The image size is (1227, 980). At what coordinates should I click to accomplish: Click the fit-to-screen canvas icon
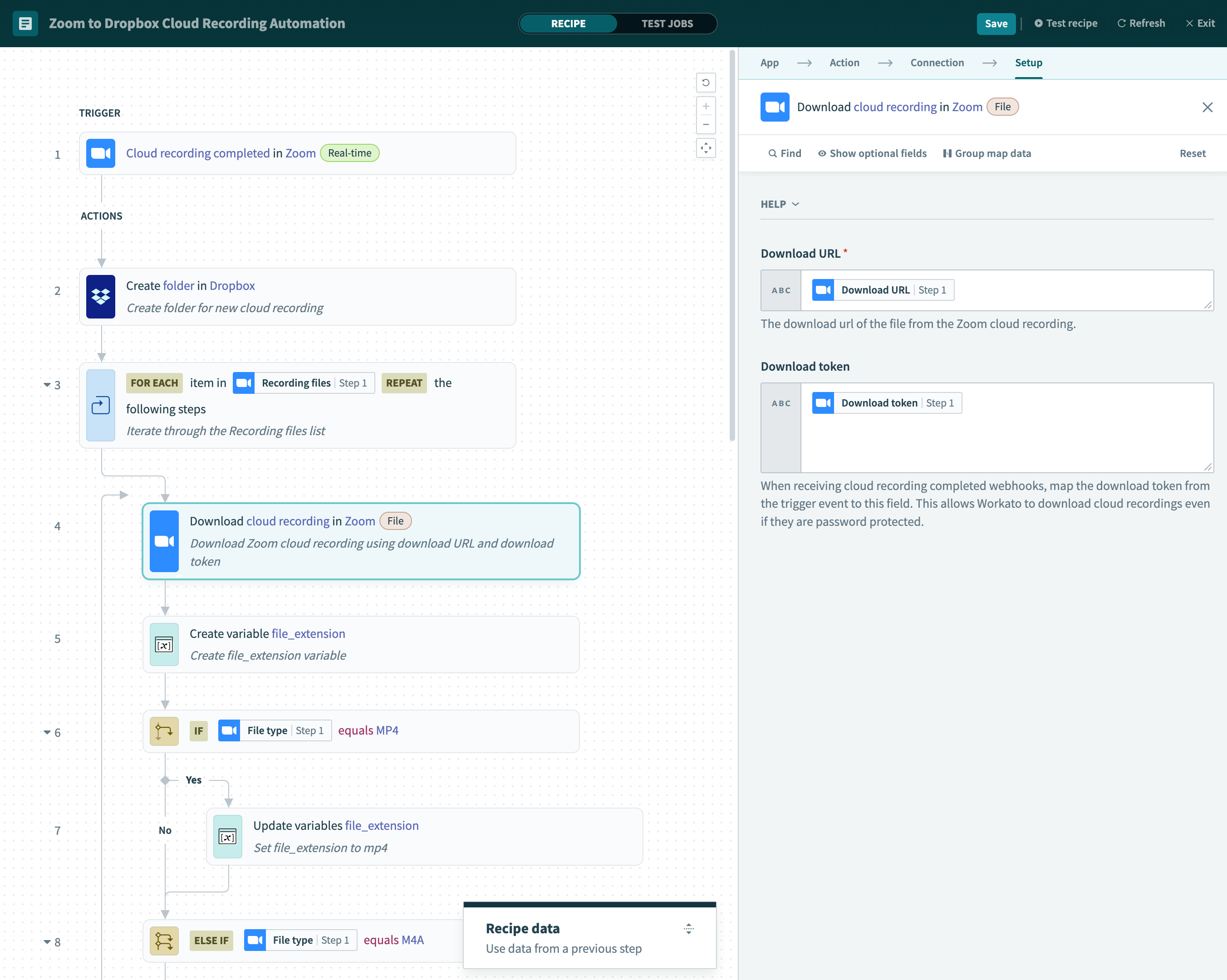pos(706,148)
